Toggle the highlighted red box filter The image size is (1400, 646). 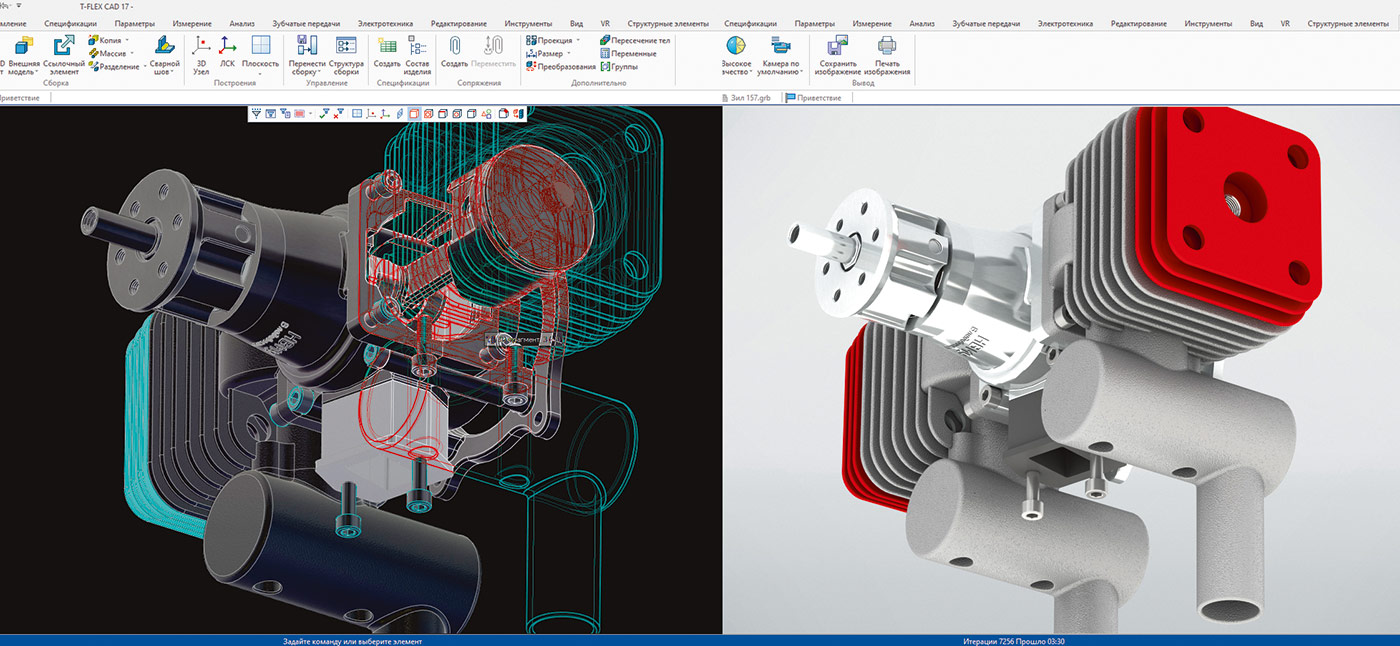pos(414,114)
